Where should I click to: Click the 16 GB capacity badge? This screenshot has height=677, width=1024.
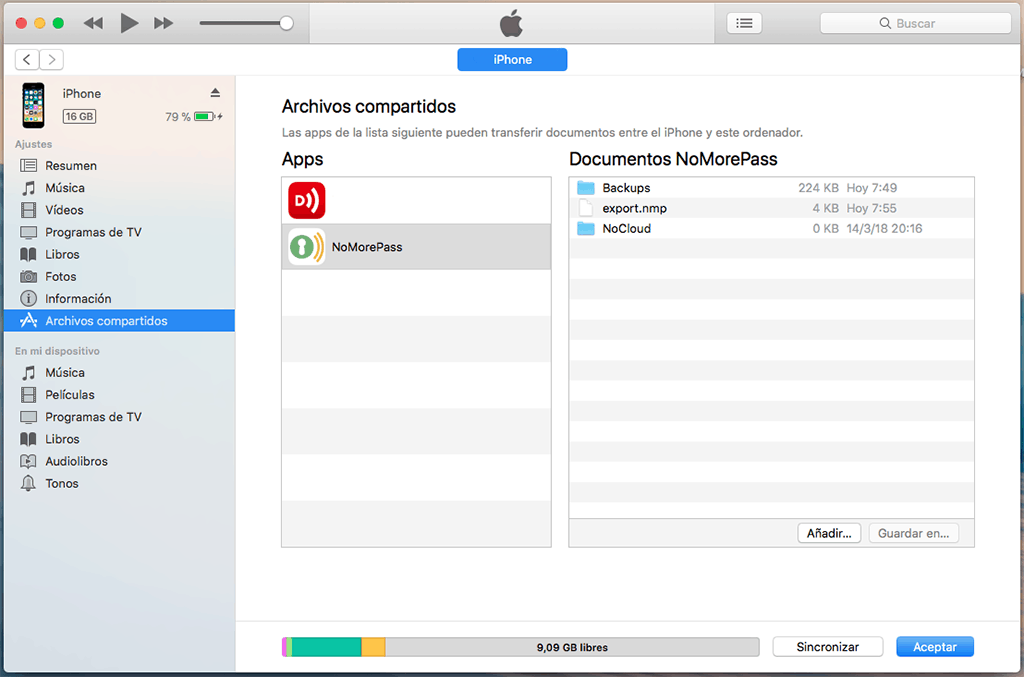pos(79,116)
